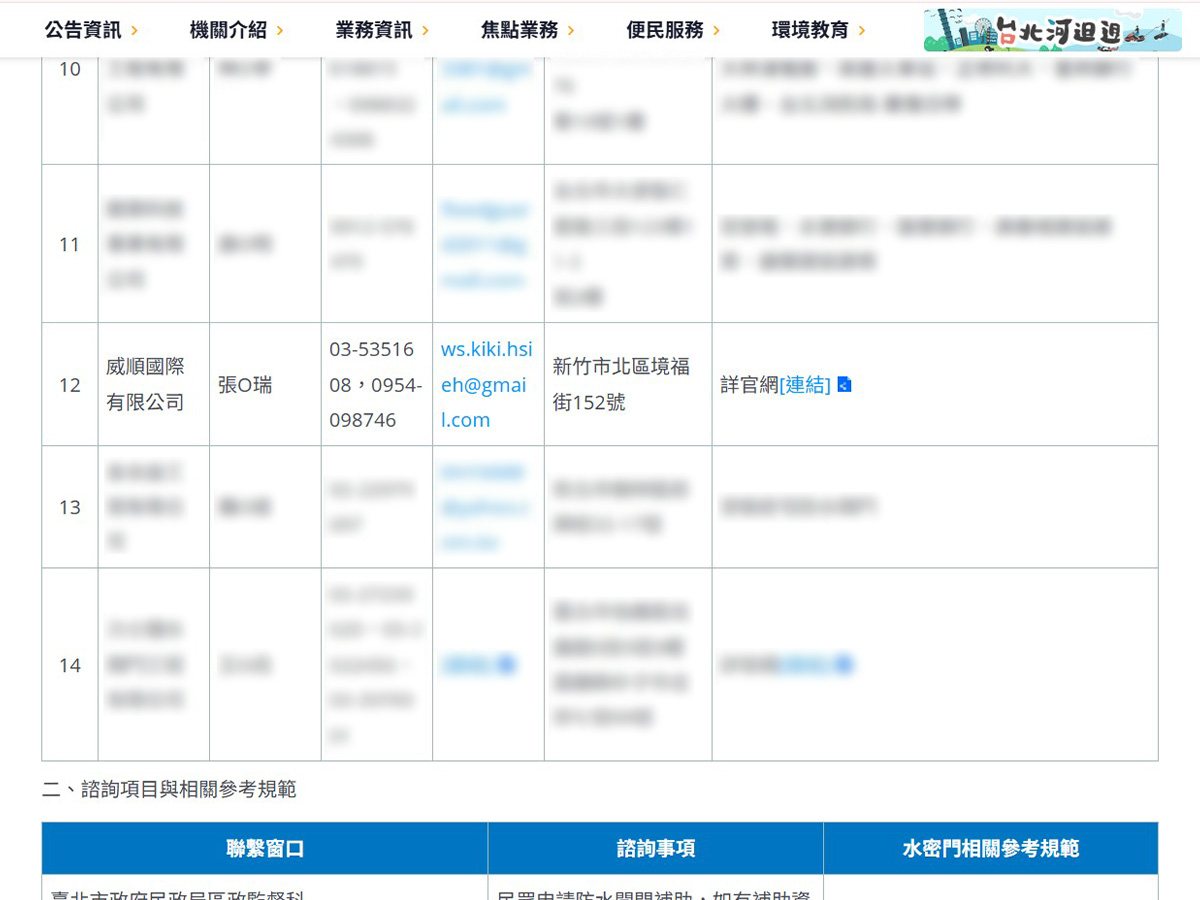Click external-link icon after 詳官網[連結] in row 12
Viewport: 1200px width, 900px height.
click(x=844, y=385)
